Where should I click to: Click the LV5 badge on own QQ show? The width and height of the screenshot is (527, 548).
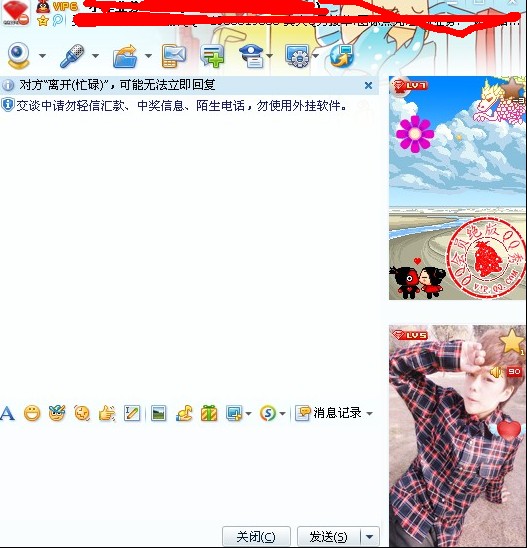(x=409, y=335)
